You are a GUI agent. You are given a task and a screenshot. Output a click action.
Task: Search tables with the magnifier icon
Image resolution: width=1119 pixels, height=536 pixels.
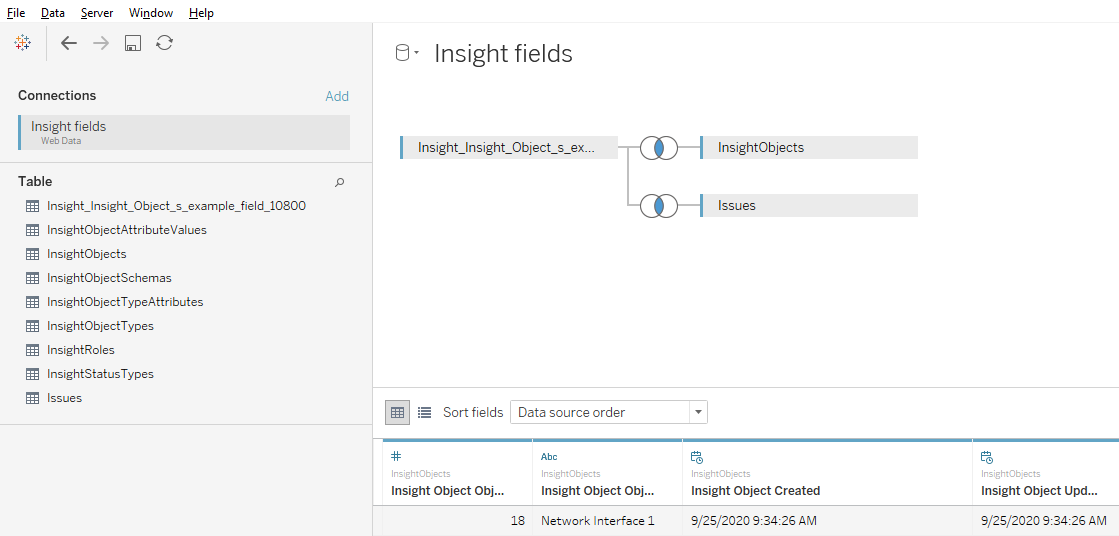click(x=339, y=182)
